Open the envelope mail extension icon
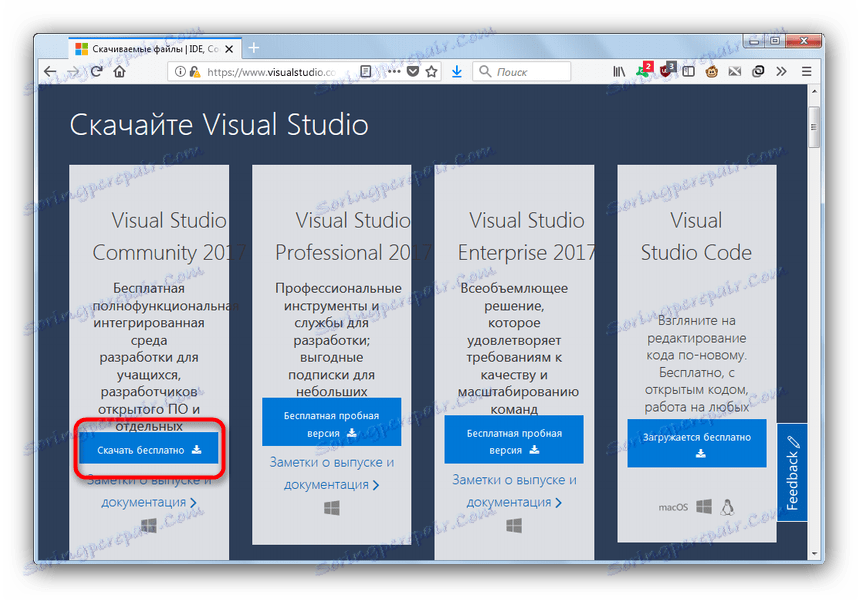This screenshot has height=600, width=859. 735,71
